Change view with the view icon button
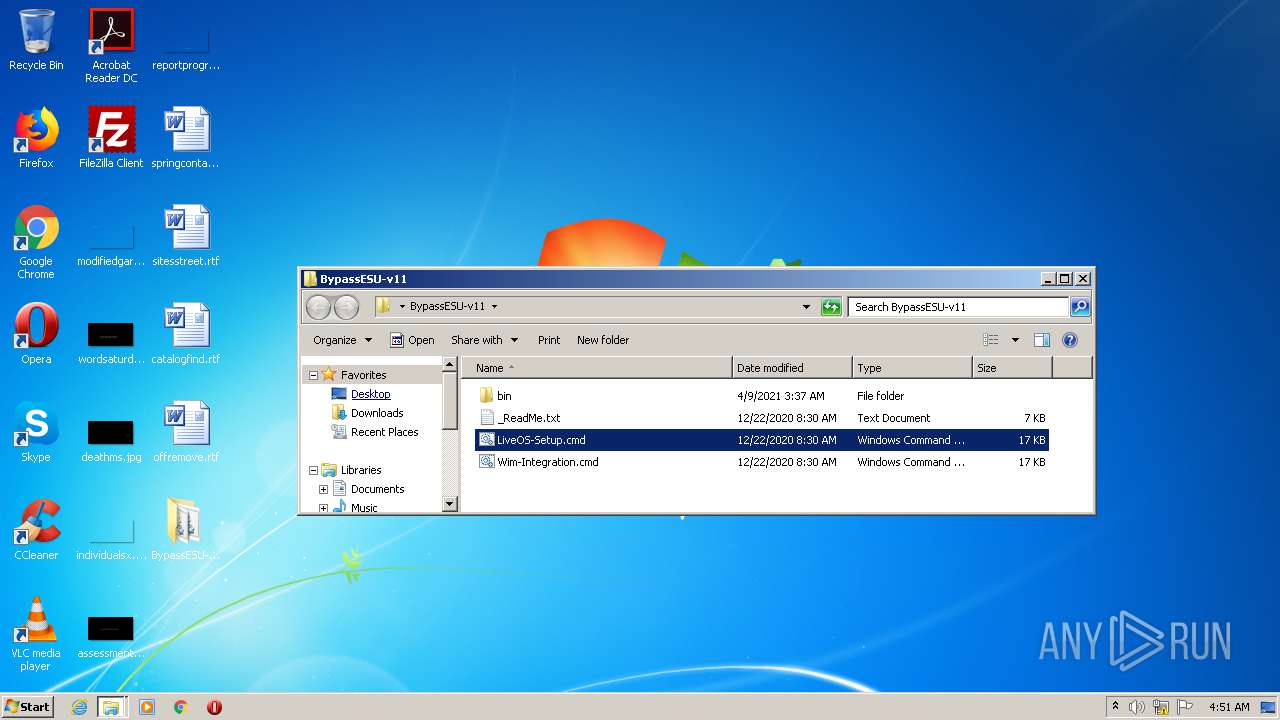 991,340
